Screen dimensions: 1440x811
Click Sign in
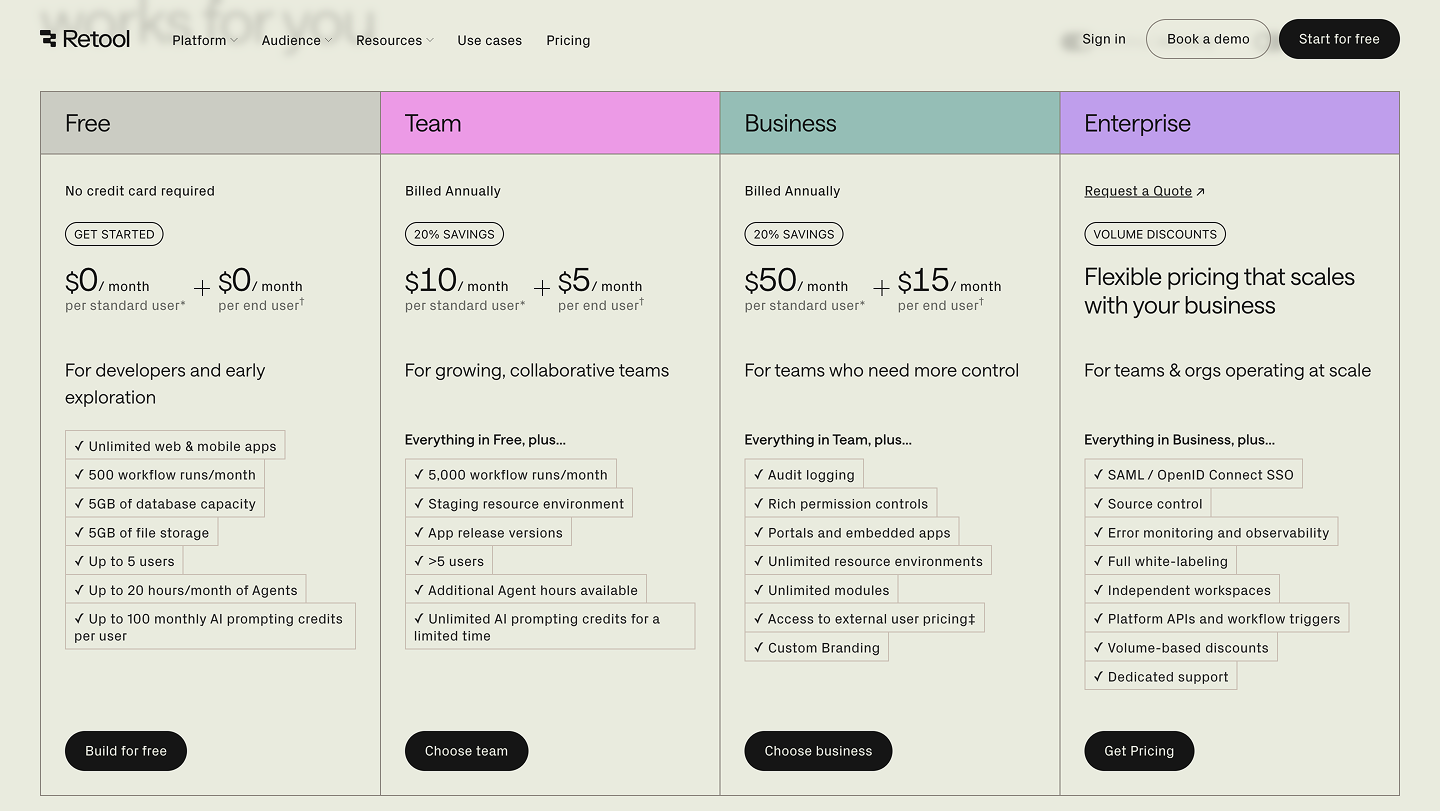1104,39
